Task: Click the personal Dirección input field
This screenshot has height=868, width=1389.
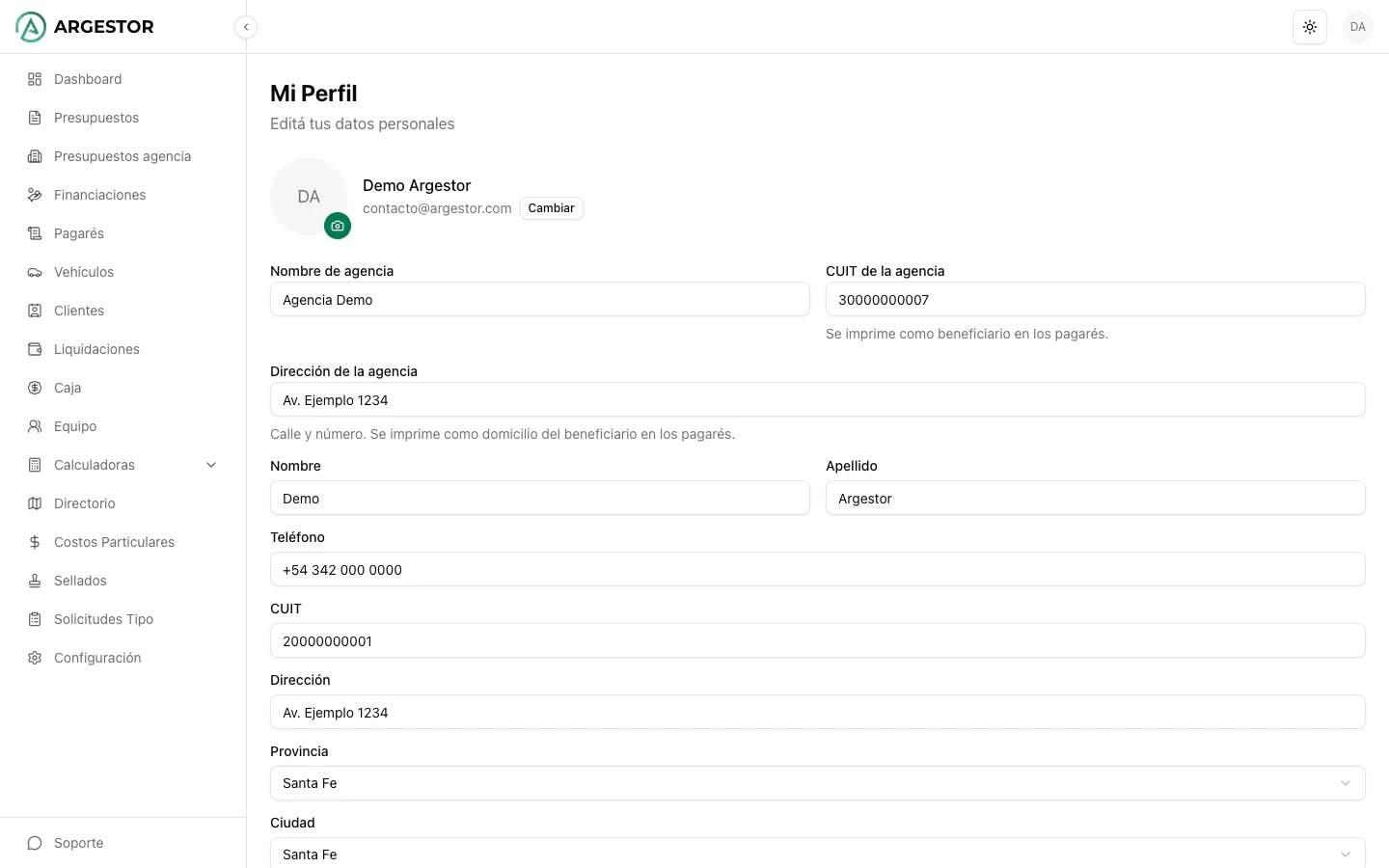Action: coord(818,712)
